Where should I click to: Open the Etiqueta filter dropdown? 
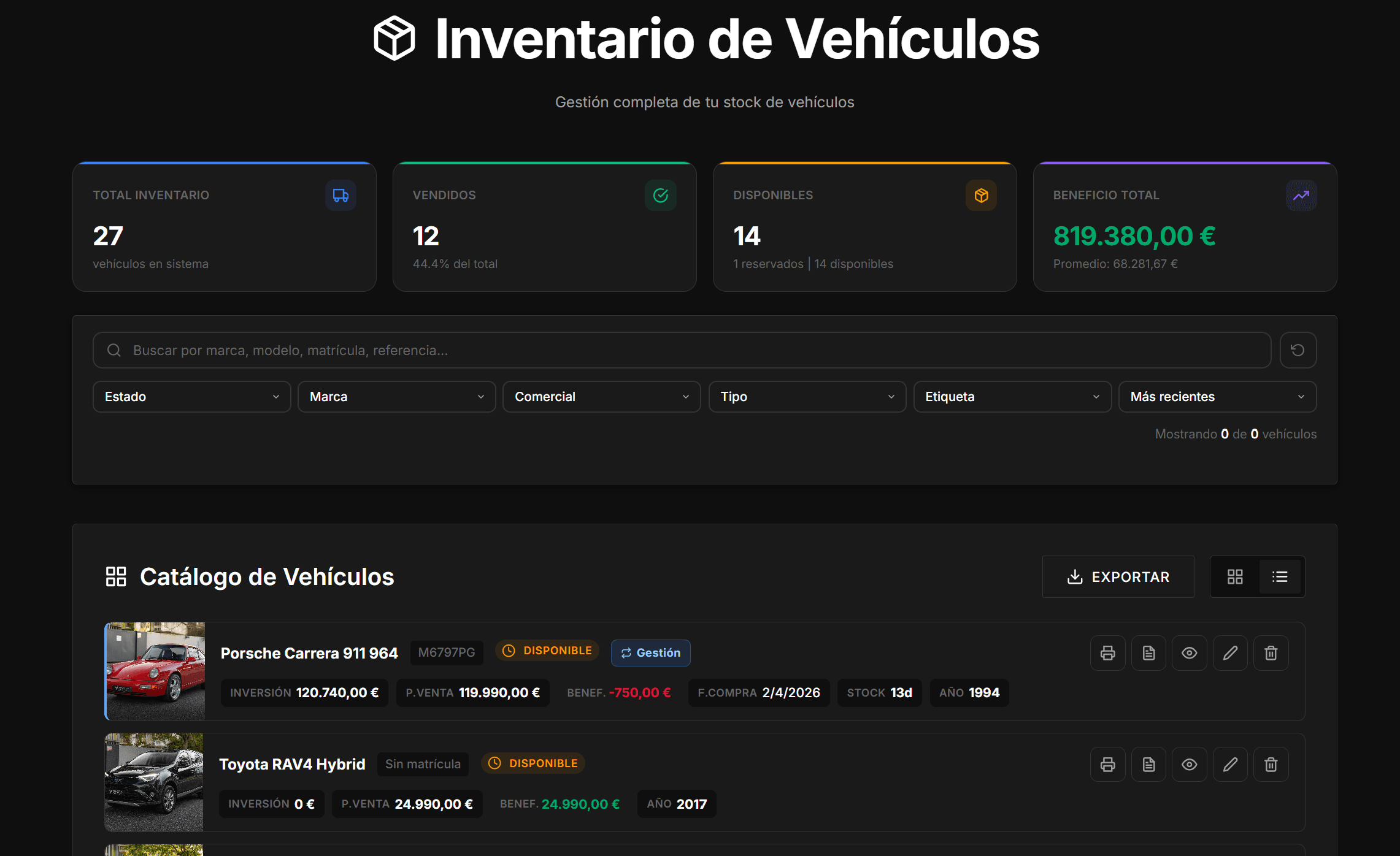[x=1012, y=397]
